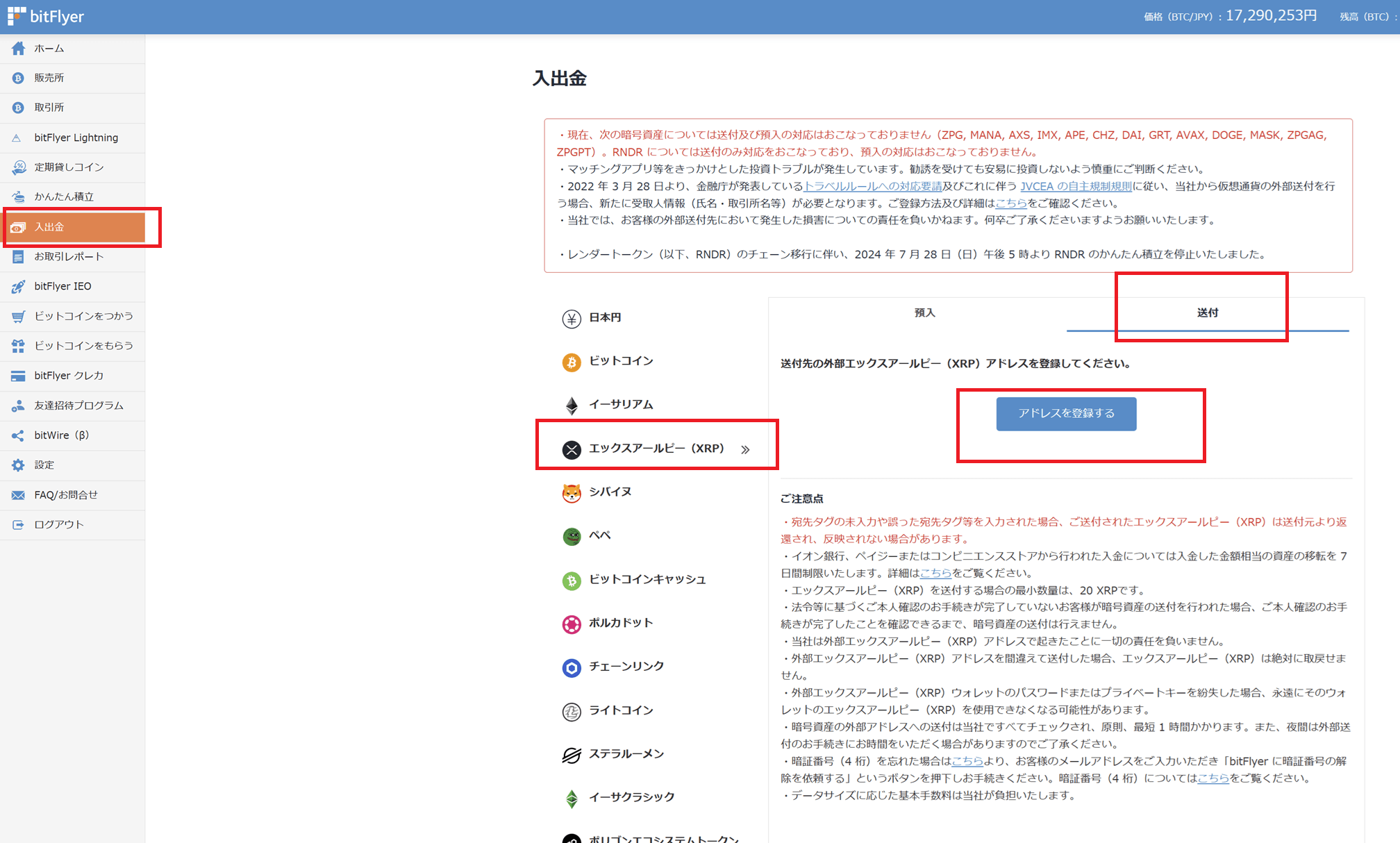
Task: Open the JVCEA の自主規制規則 link
Action: [x=1076, y=186]
